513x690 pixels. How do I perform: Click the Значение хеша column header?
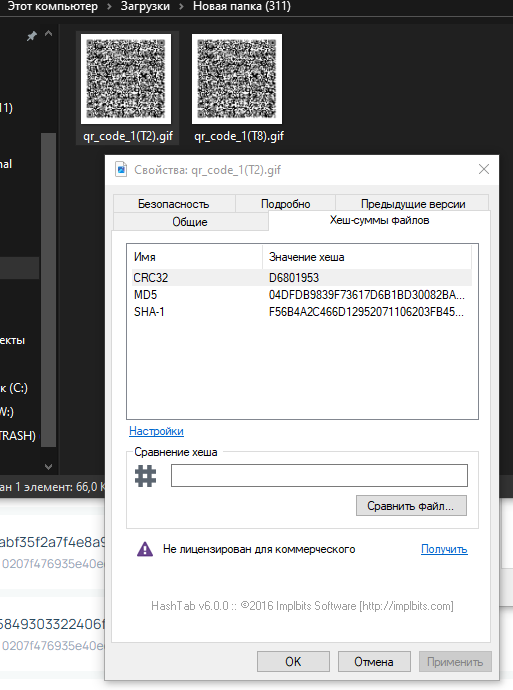[x=367, y=257]
